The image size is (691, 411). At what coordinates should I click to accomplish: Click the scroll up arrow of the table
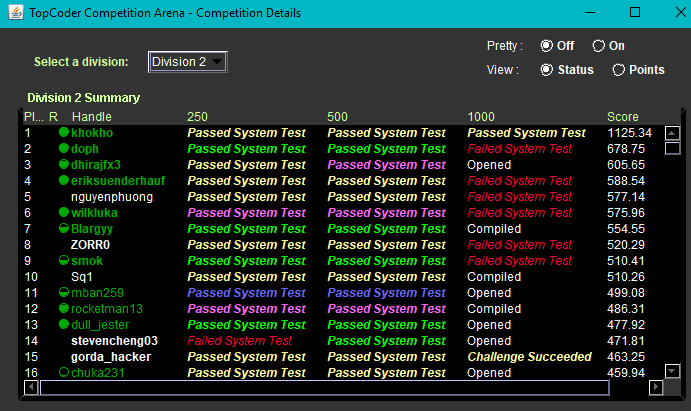coord(672,133)
